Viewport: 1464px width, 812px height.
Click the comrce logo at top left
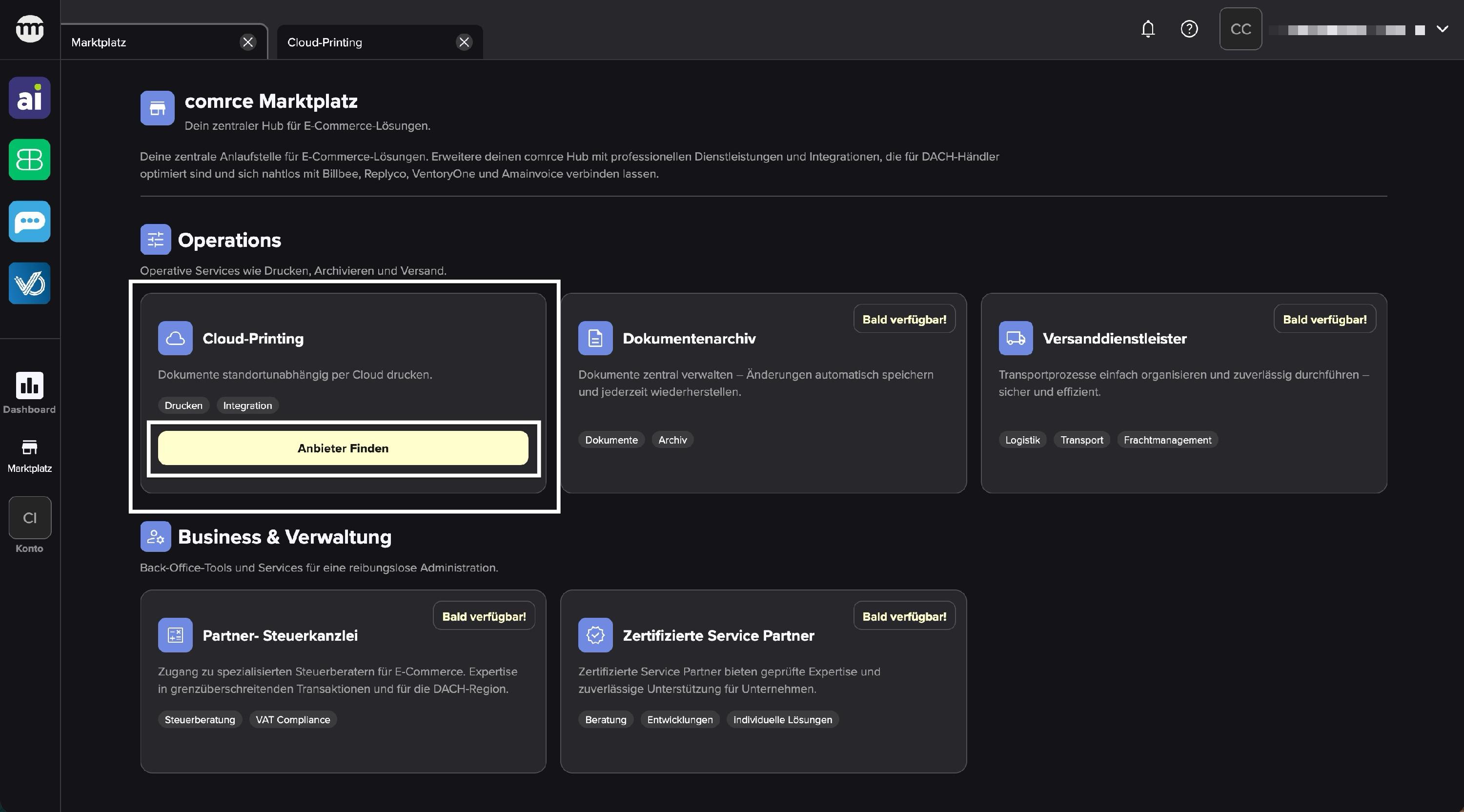(x=30, y=29)
